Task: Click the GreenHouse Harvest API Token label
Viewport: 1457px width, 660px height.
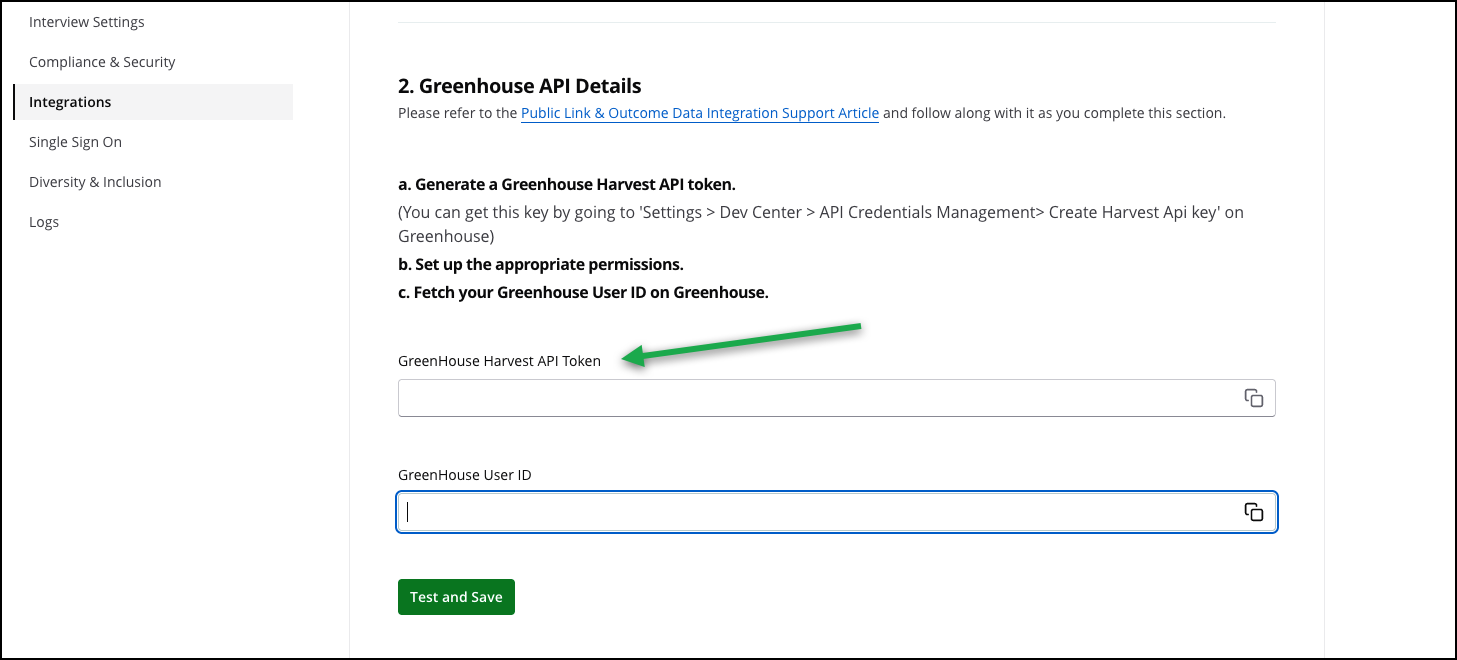Action: tap(499, 361)
